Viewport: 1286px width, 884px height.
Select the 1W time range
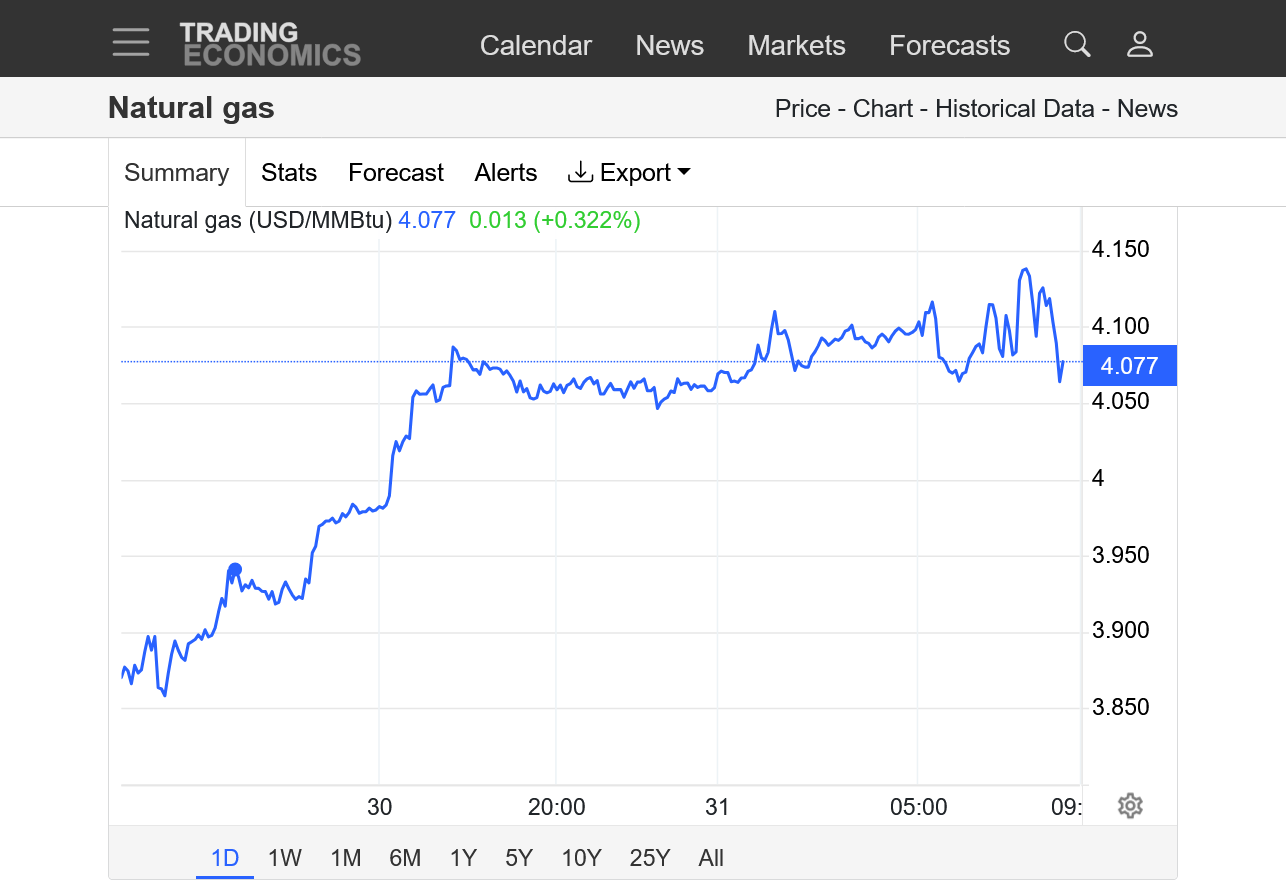(285, 858)
